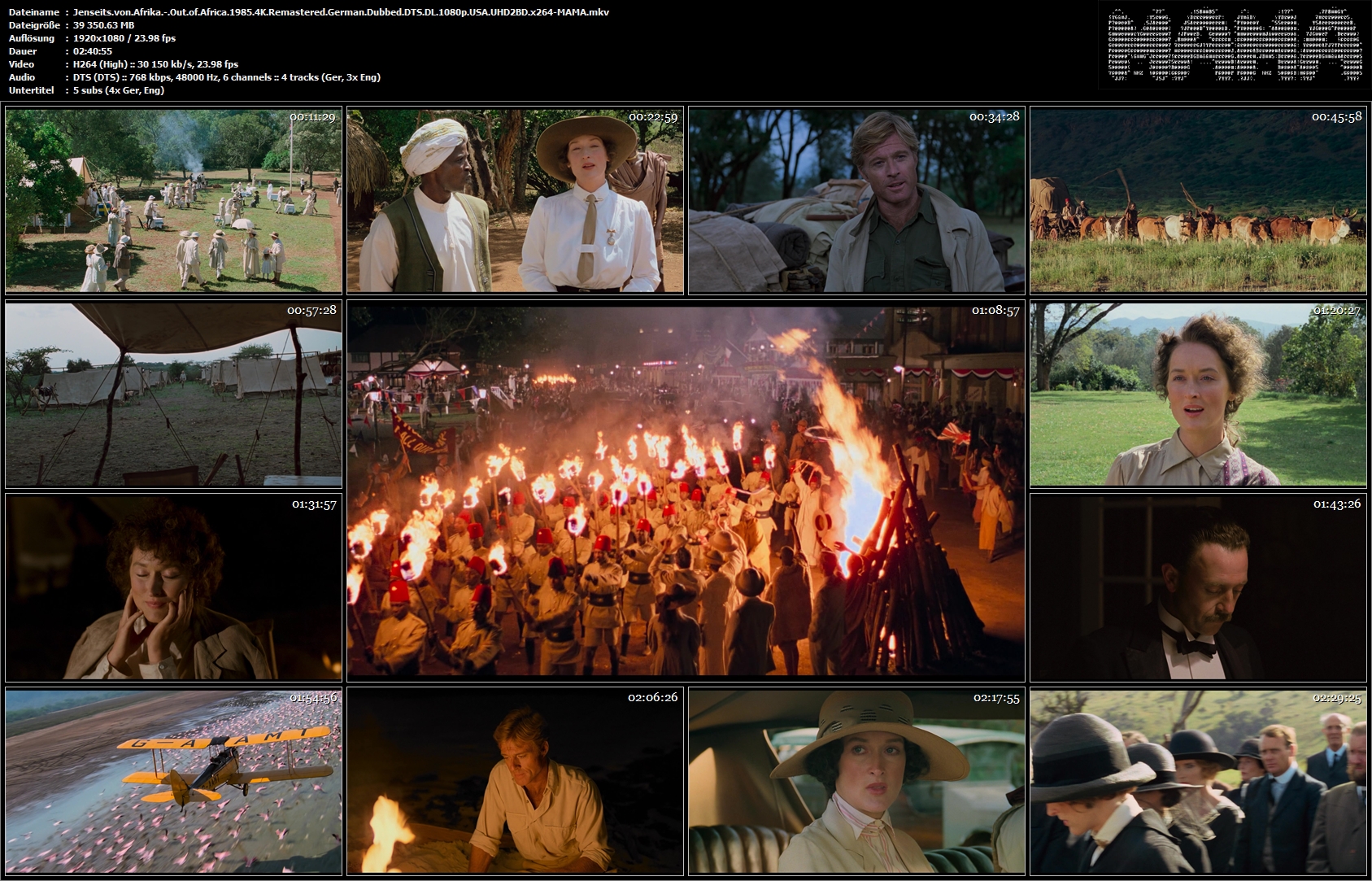Open the funeral crowd frame 02:29:25
Viewport: 1372px width, 881px height.
click(x=1198, y=782)
